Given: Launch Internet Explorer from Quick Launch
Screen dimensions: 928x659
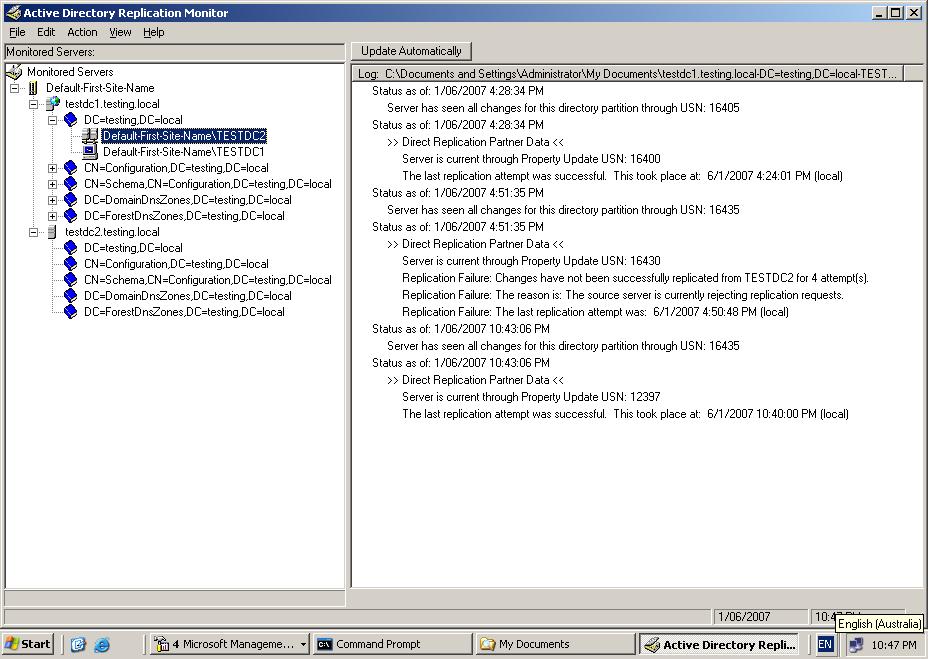Looking at the screenshot, I should 102,644.
